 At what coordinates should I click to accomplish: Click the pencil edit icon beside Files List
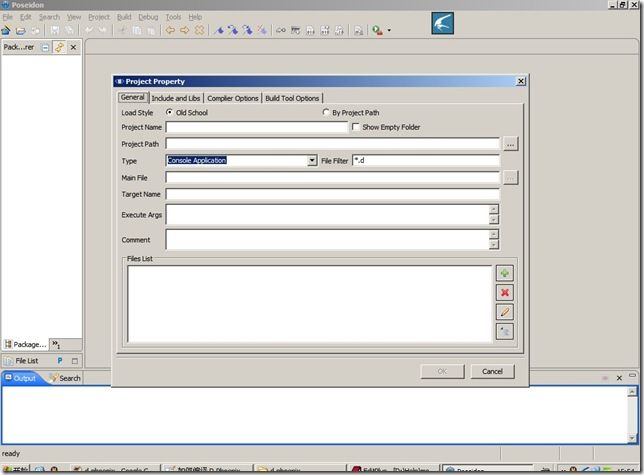click(x=504, y=312)
